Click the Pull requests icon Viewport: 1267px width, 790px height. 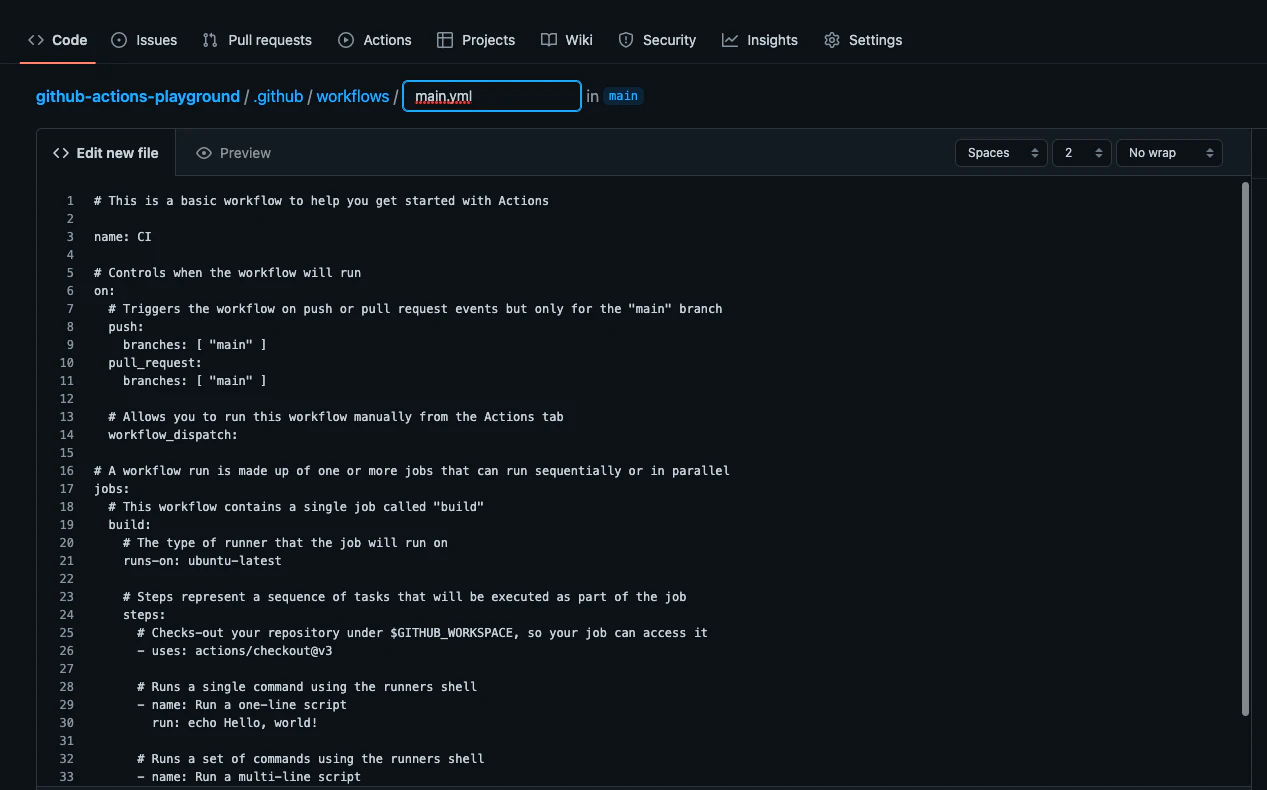click(x=210, y=40)
